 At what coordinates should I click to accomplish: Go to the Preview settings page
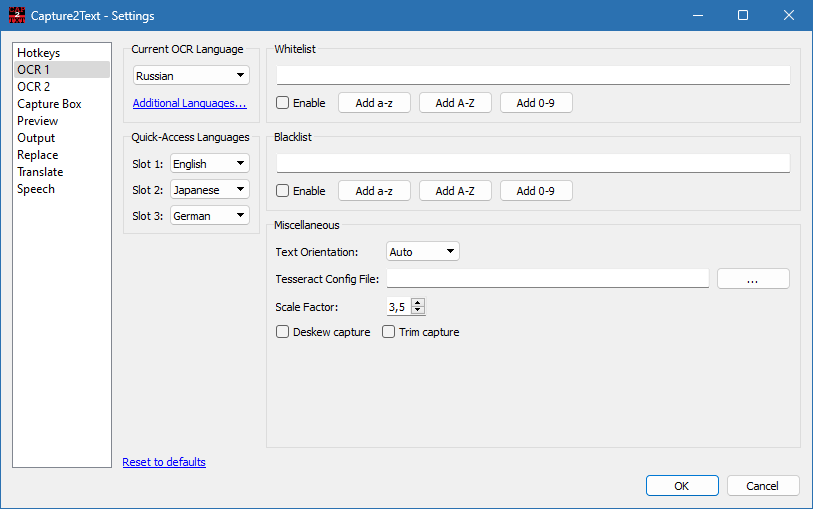62,121
